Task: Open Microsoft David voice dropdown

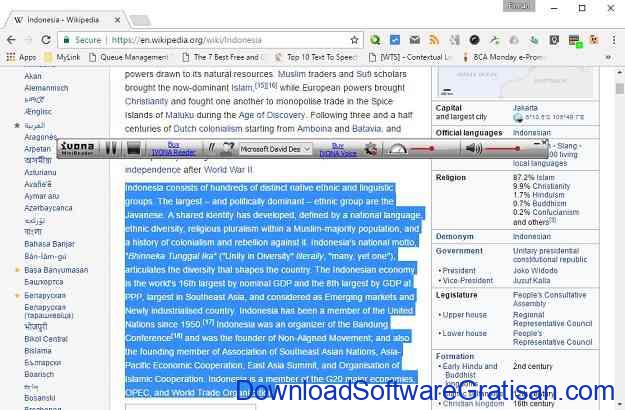Action: pyautogui.click(x=275, y=149)
